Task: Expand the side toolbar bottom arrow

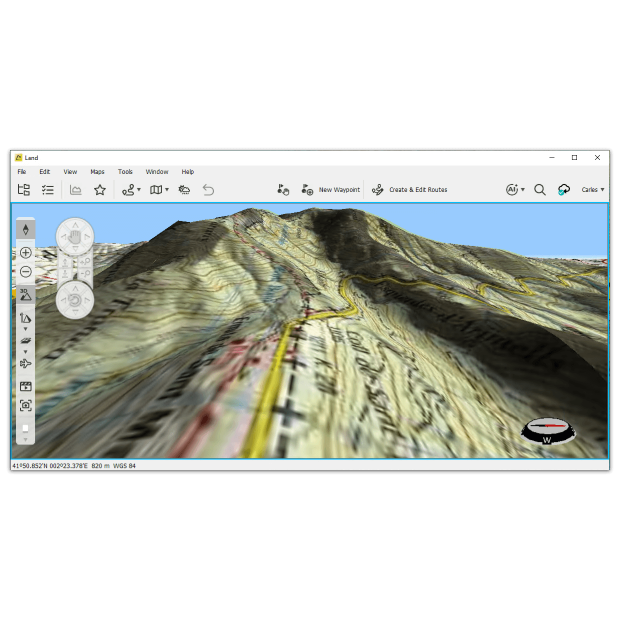Action: click(26, 440)
